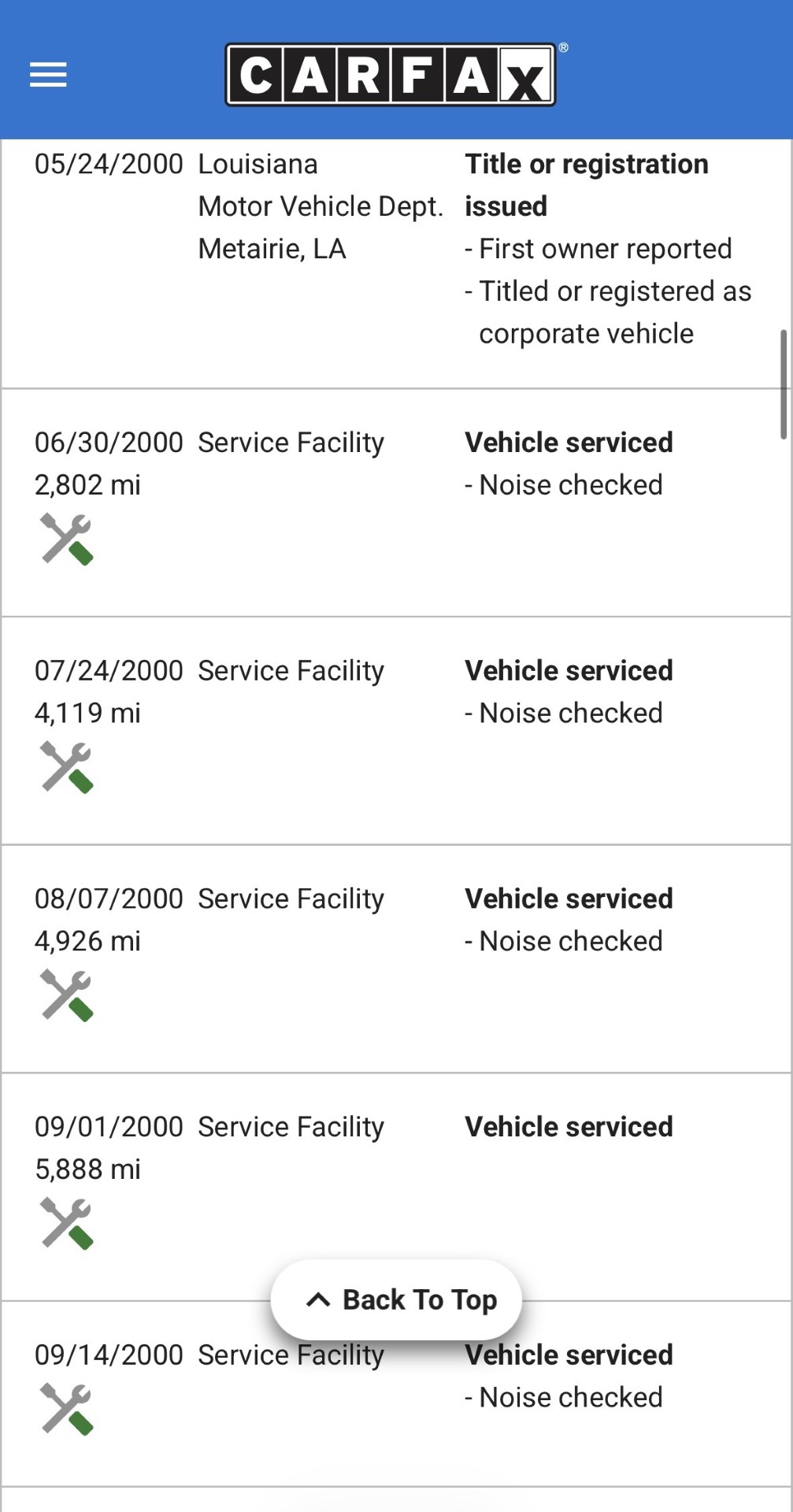Click service wrench icon for 09/01/2000 entry
This screenshot has height=1512, width=793.
coord(67,1223)
